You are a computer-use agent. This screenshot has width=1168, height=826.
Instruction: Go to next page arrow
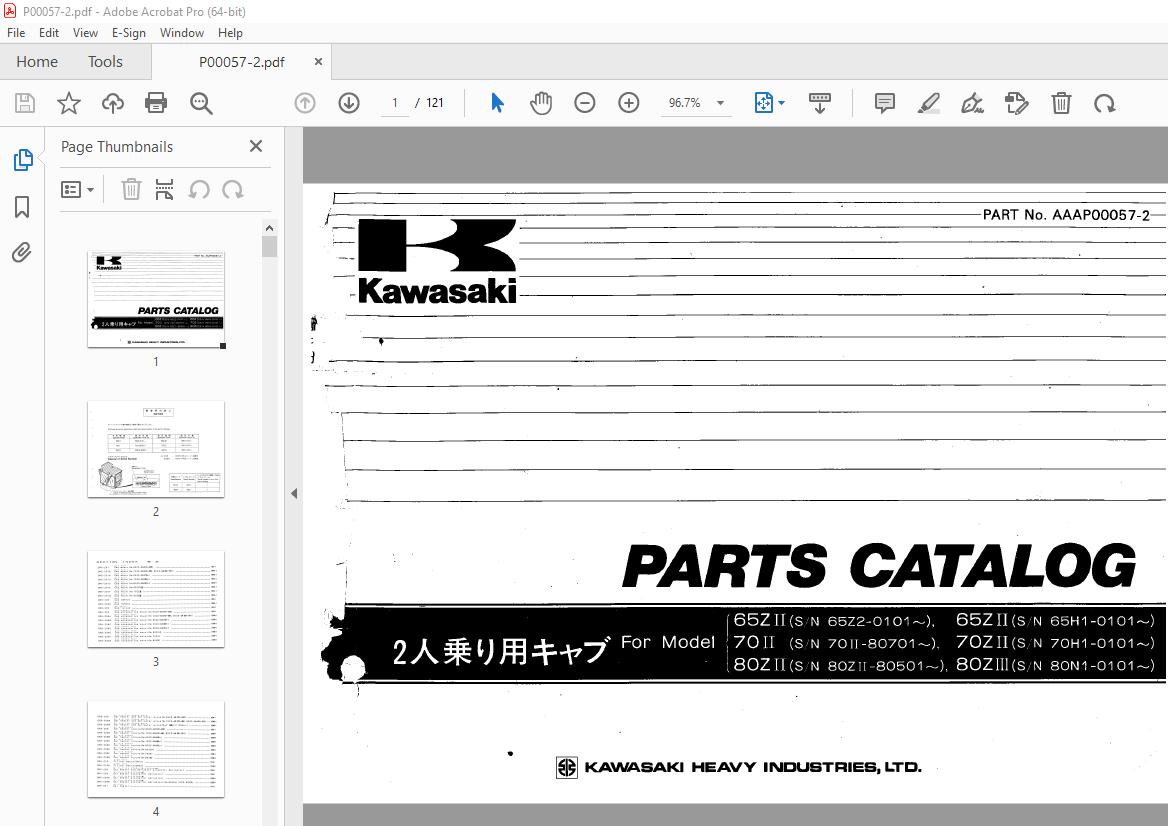[349, 103]
